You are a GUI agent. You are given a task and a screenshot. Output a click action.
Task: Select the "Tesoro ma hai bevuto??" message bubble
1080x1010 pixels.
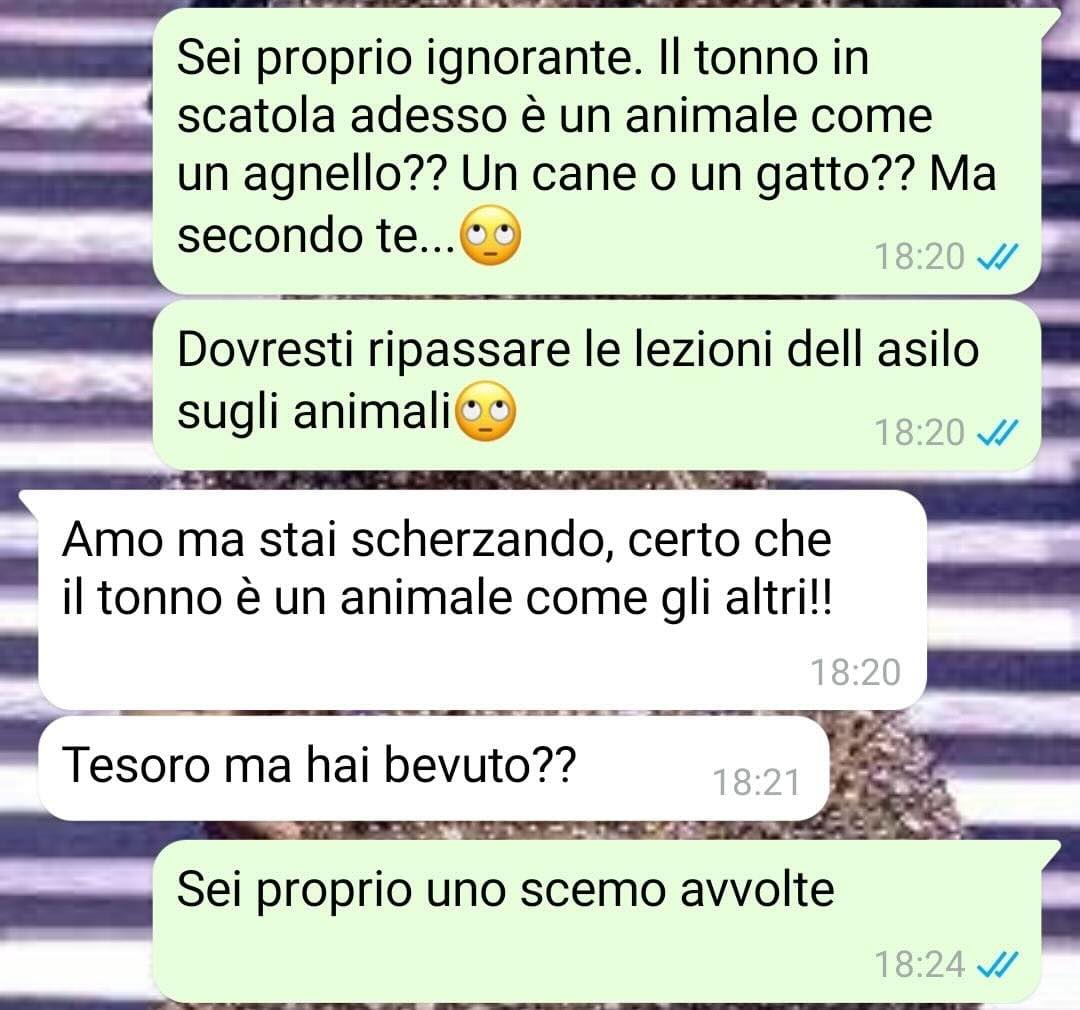[x=434, y=768]
